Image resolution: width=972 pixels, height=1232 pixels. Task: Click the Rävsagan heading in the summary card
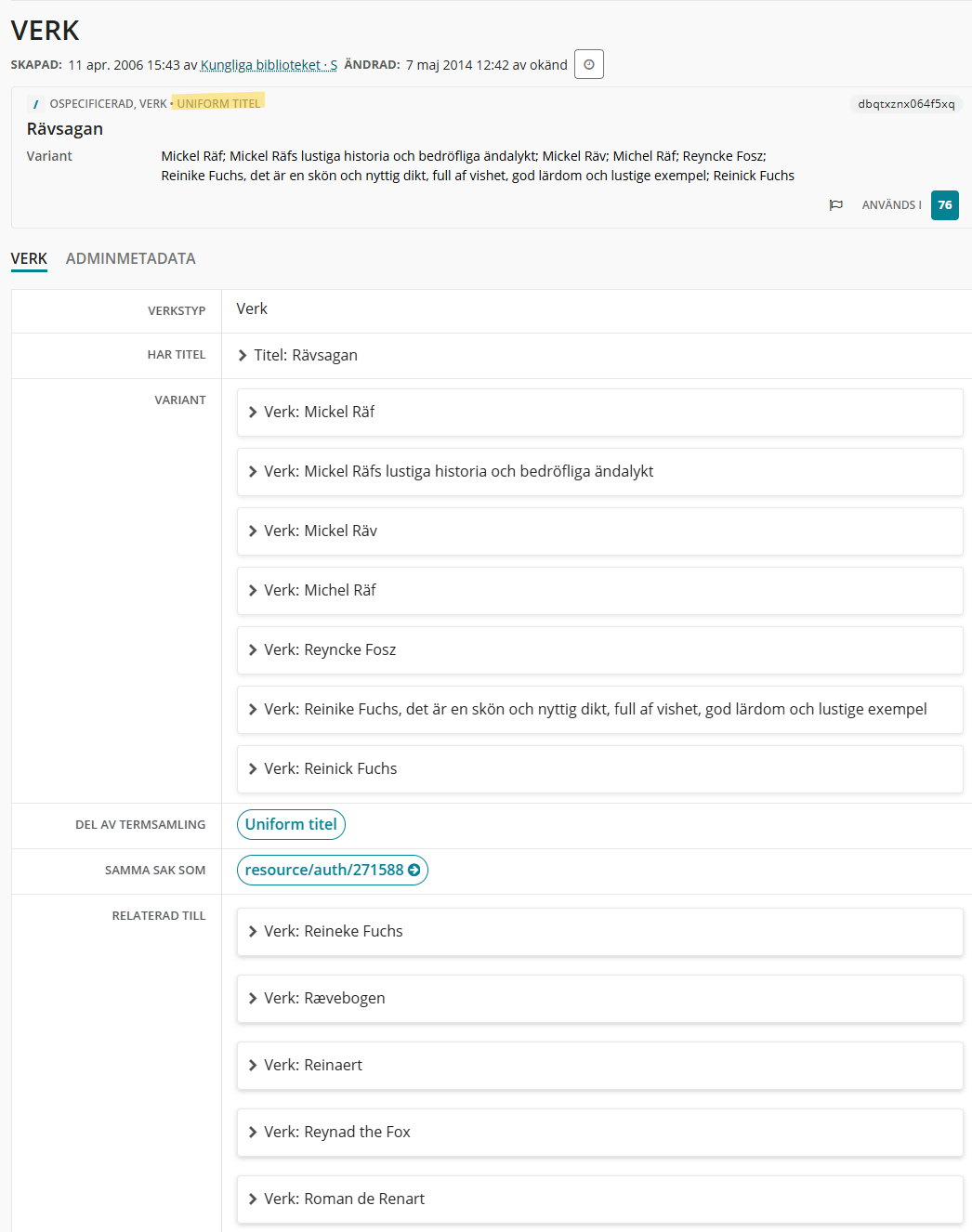click(x=65, y=129)
